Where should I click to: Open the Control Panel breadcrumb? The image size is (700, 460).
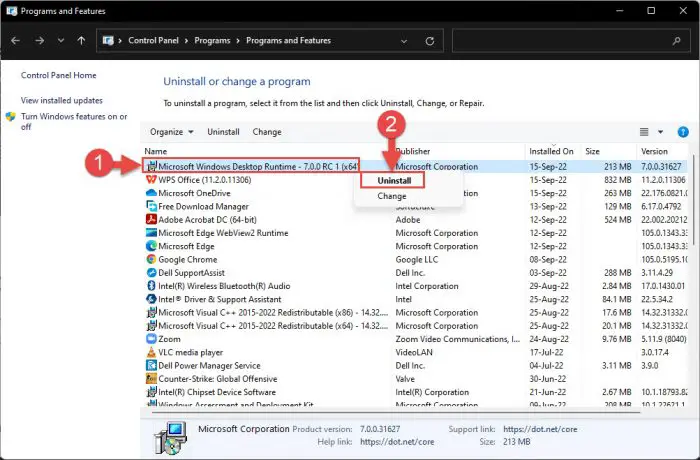coord(154,41)
